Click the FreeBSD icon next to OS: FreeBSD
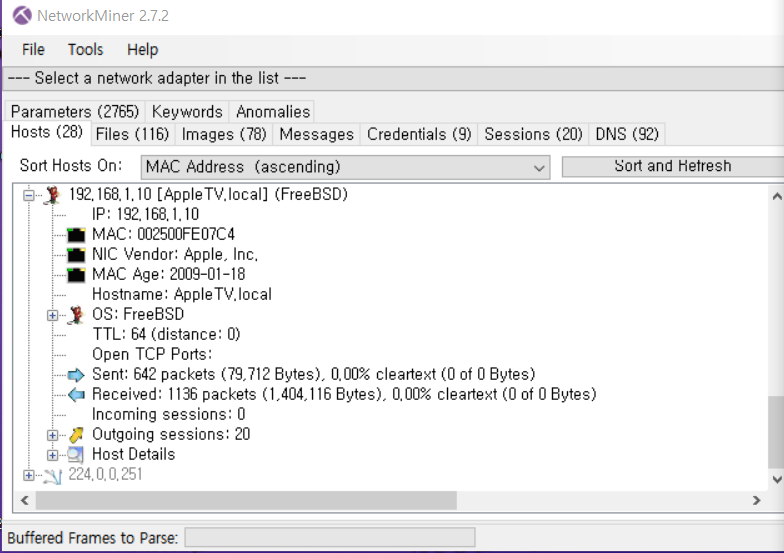Screen dimensions: 784x553 (x=76, y=314)
